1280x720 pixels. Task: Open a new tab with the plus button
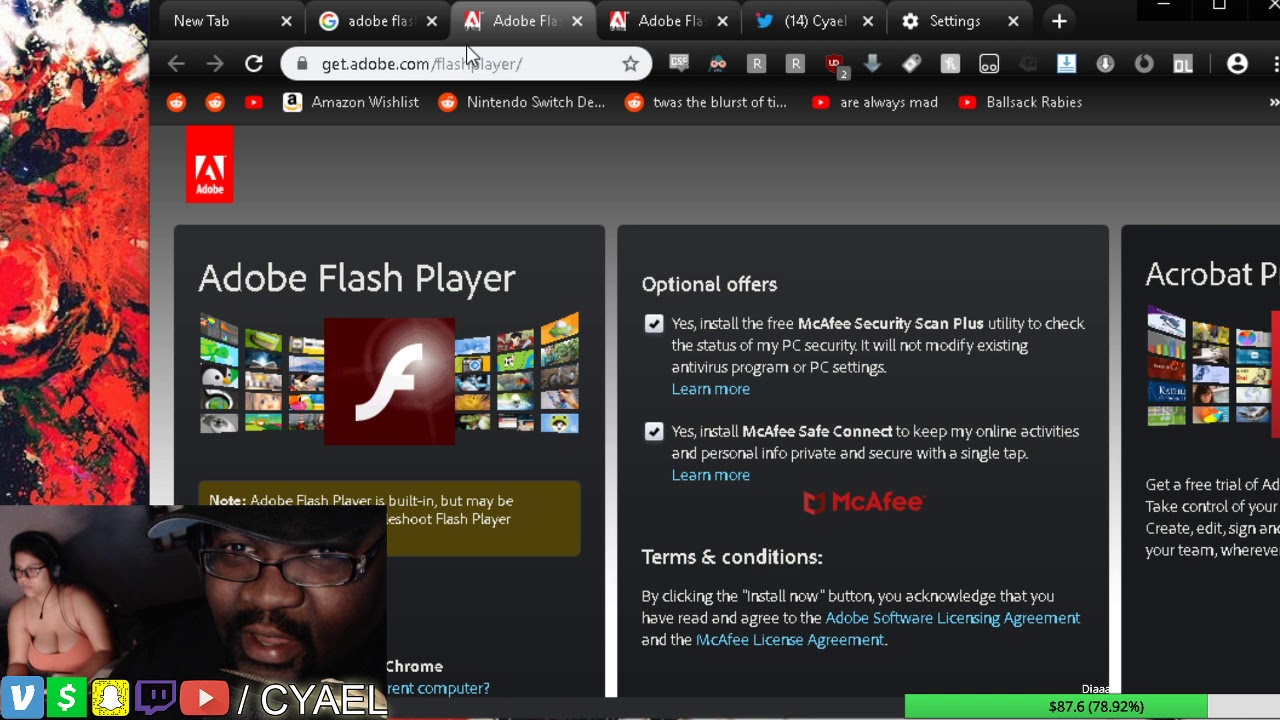(1059, 21)
